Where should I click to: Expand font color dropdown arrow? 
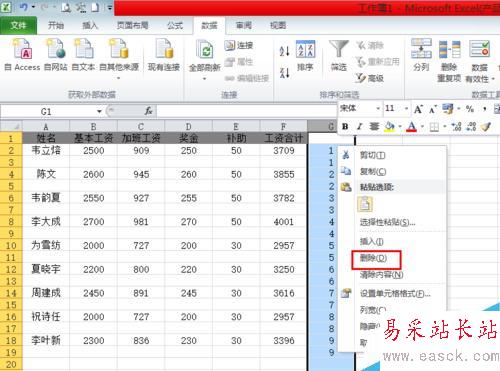422,127
